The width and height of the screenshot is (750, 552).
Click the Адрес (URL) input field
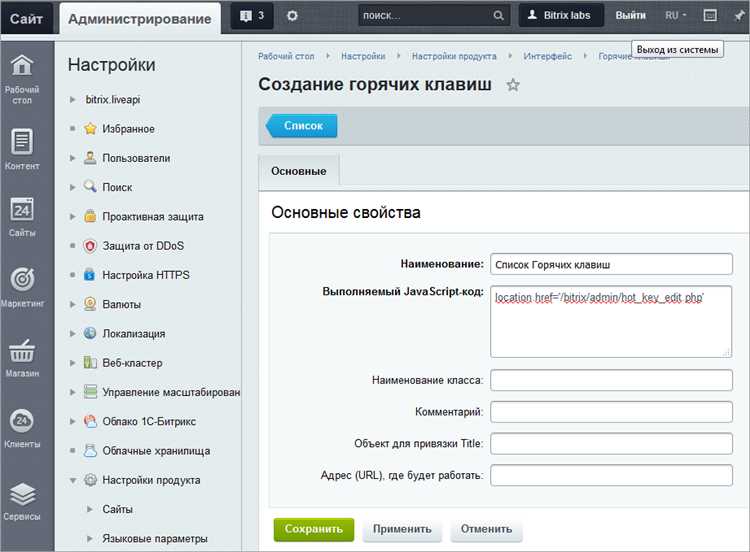[611, 475]
